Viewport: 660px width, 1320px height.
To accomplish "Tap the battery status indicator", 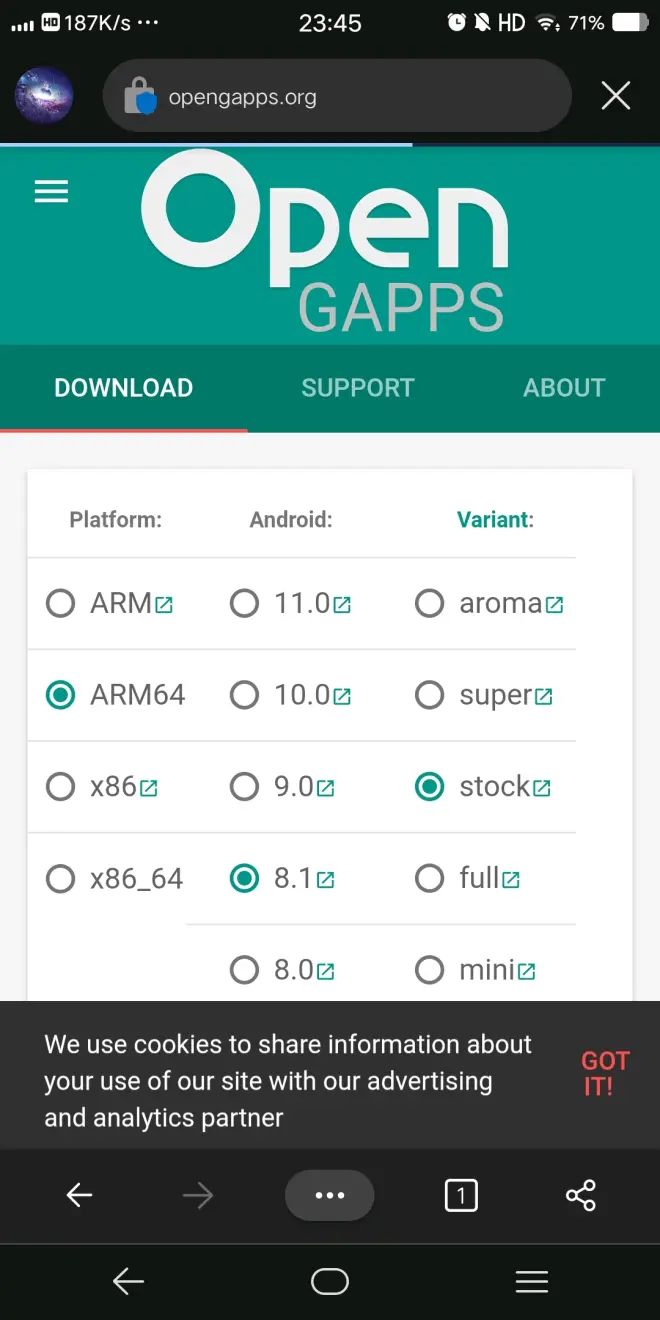I will pos(630,22).
